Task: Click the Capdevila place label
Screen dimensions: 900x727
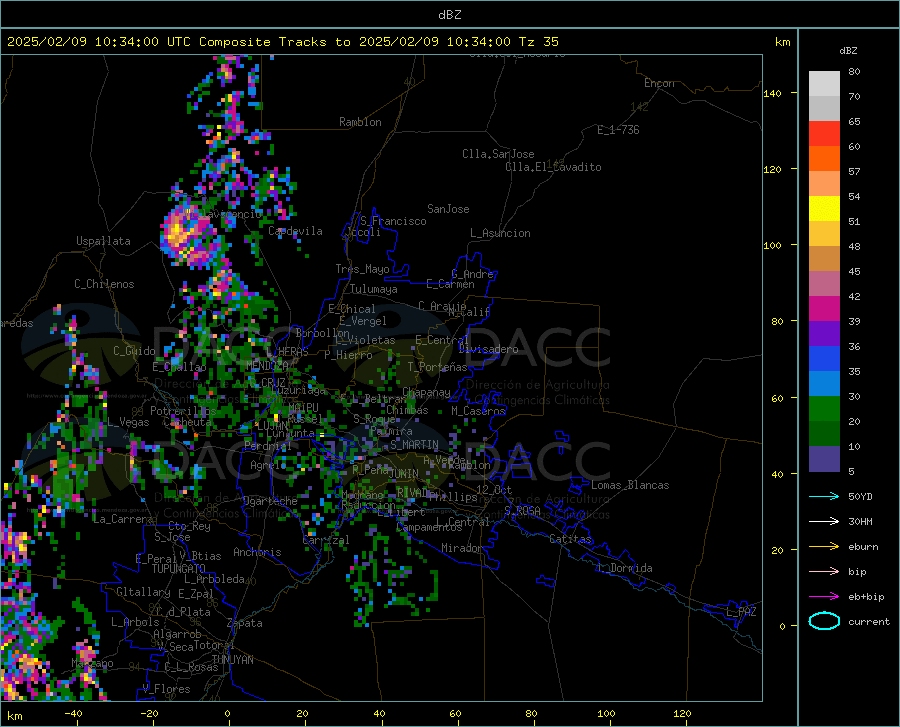Action: (295, 231)
